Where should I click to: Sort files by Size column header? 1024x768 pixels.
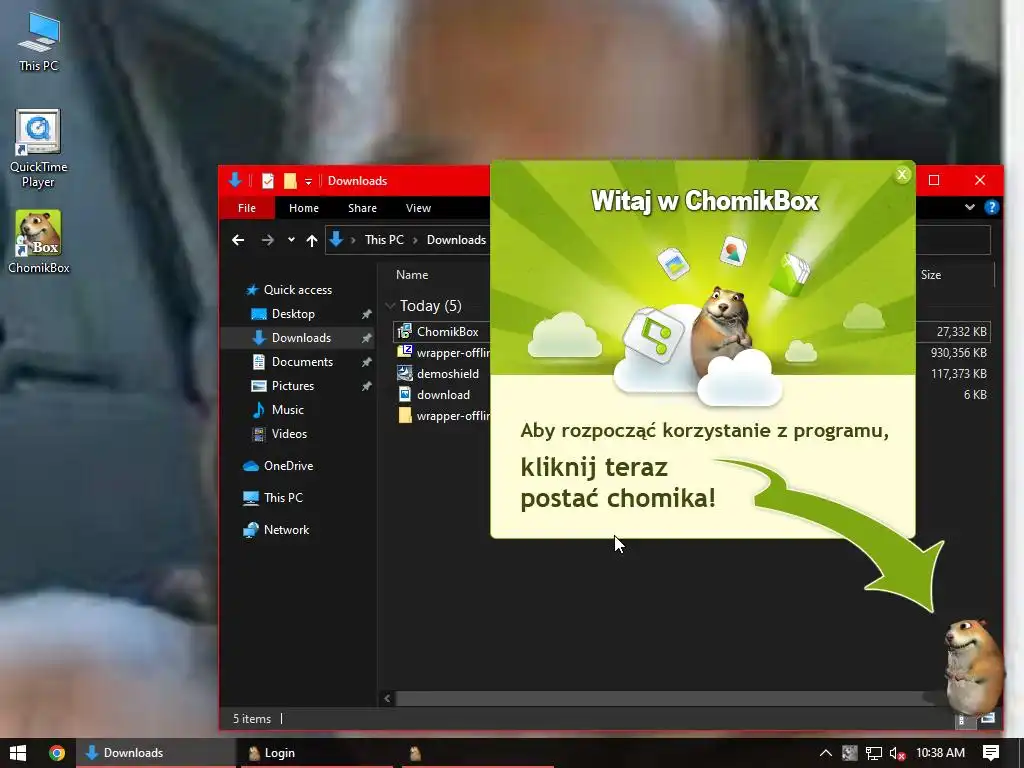coord(931,275)
